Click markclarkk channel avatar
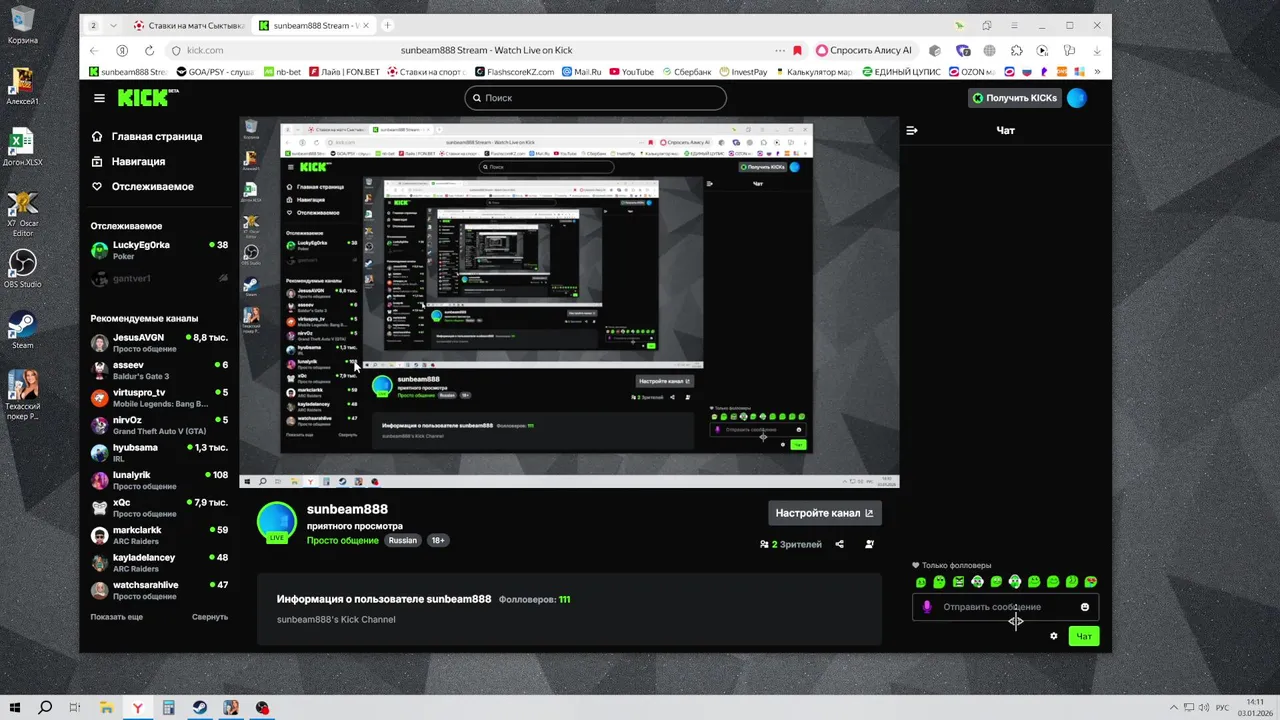The width and height of the screenshot is (1280, 720). click(100, 536)
